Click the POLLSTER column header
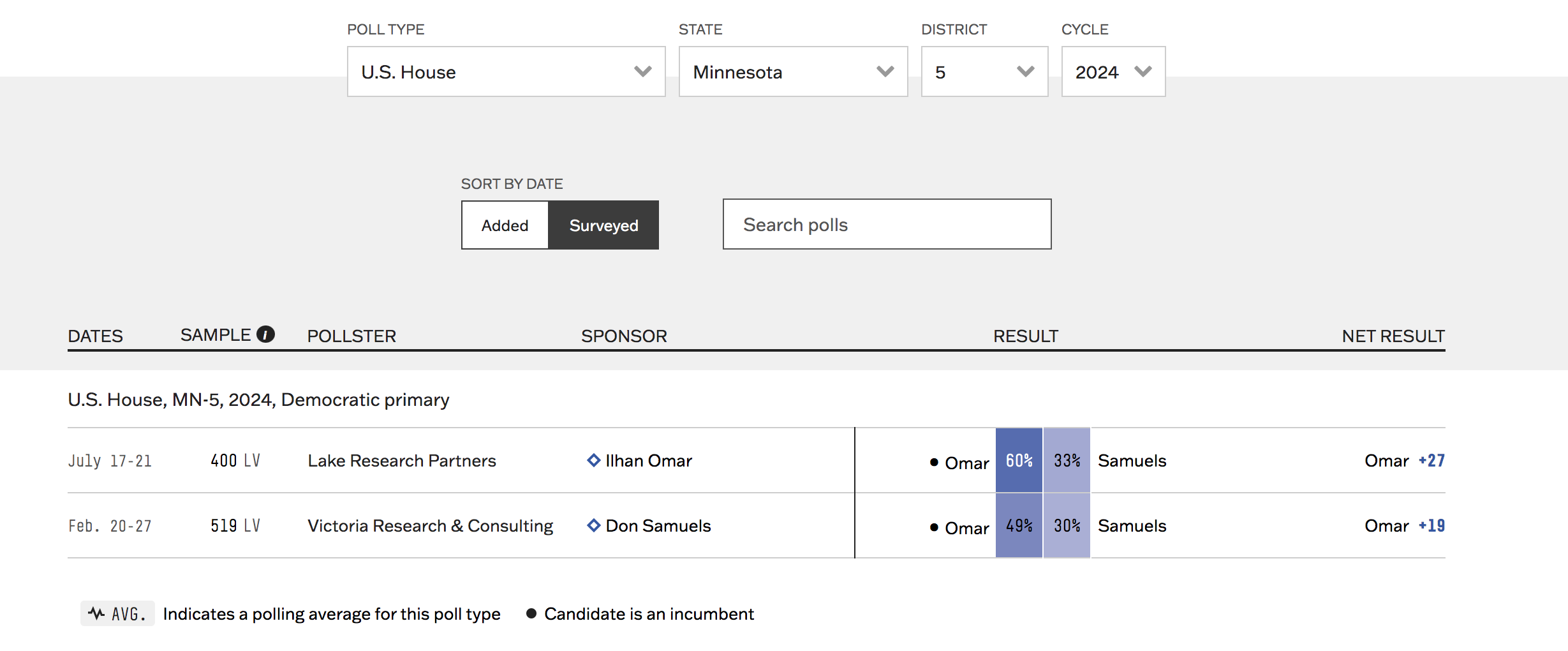This screenshot has height=651, width=1568. pyautogui.click(x=351, y=336)
